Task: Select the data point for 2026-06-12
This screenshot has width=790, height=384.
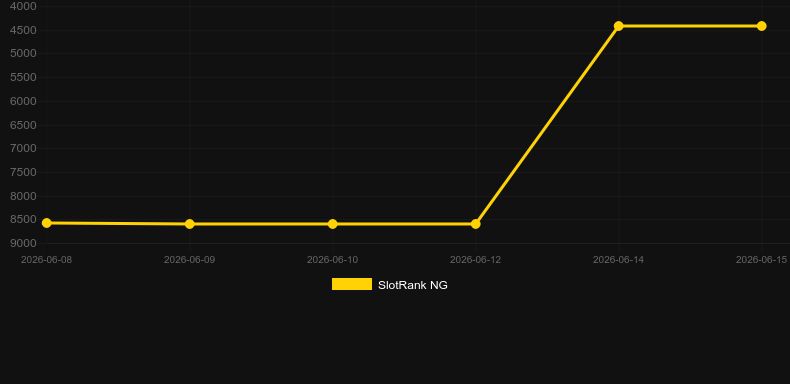Action: (x=476, y=224)
